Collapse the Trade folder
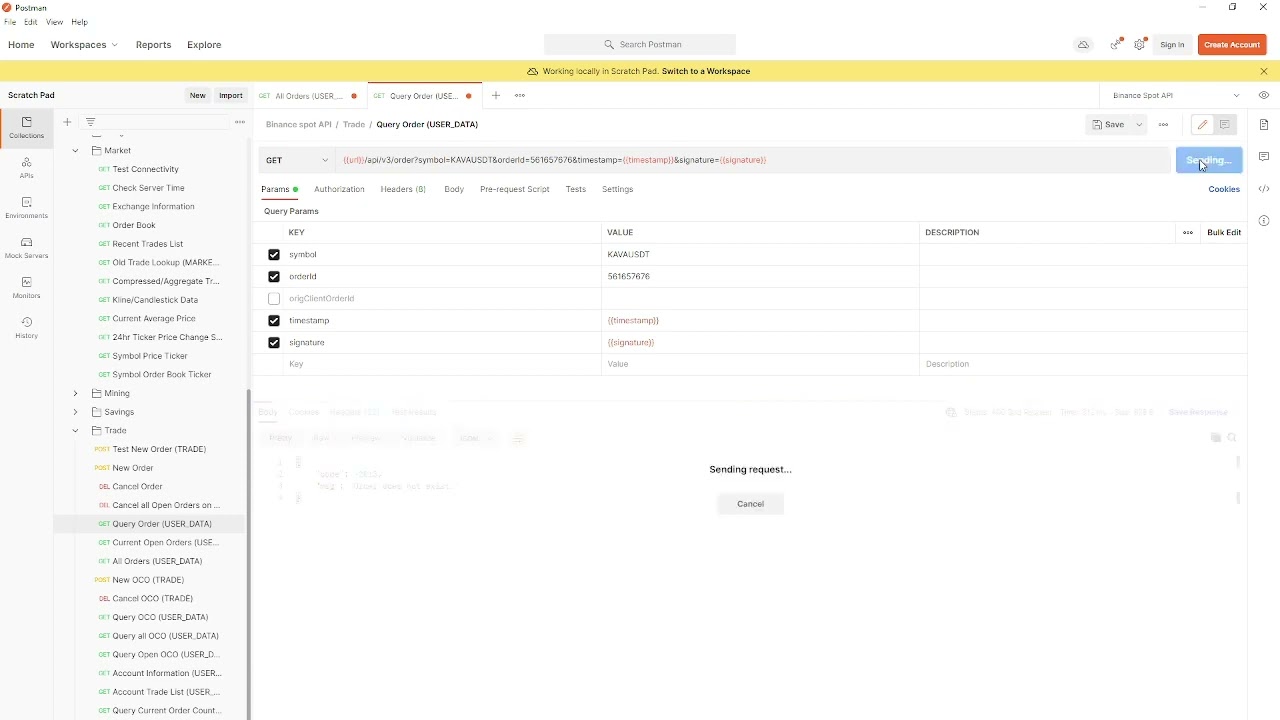1280x720 pixels. (75, 431)
